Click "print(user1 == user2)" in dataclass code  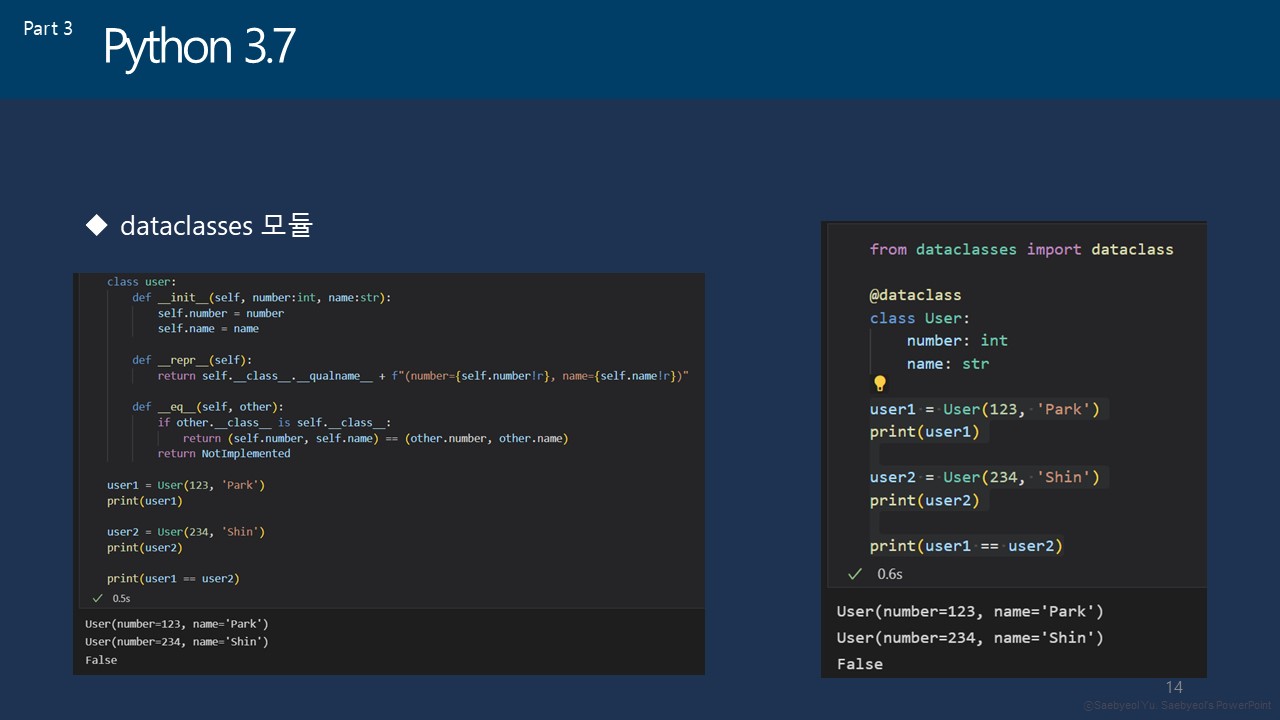[966, 546]
